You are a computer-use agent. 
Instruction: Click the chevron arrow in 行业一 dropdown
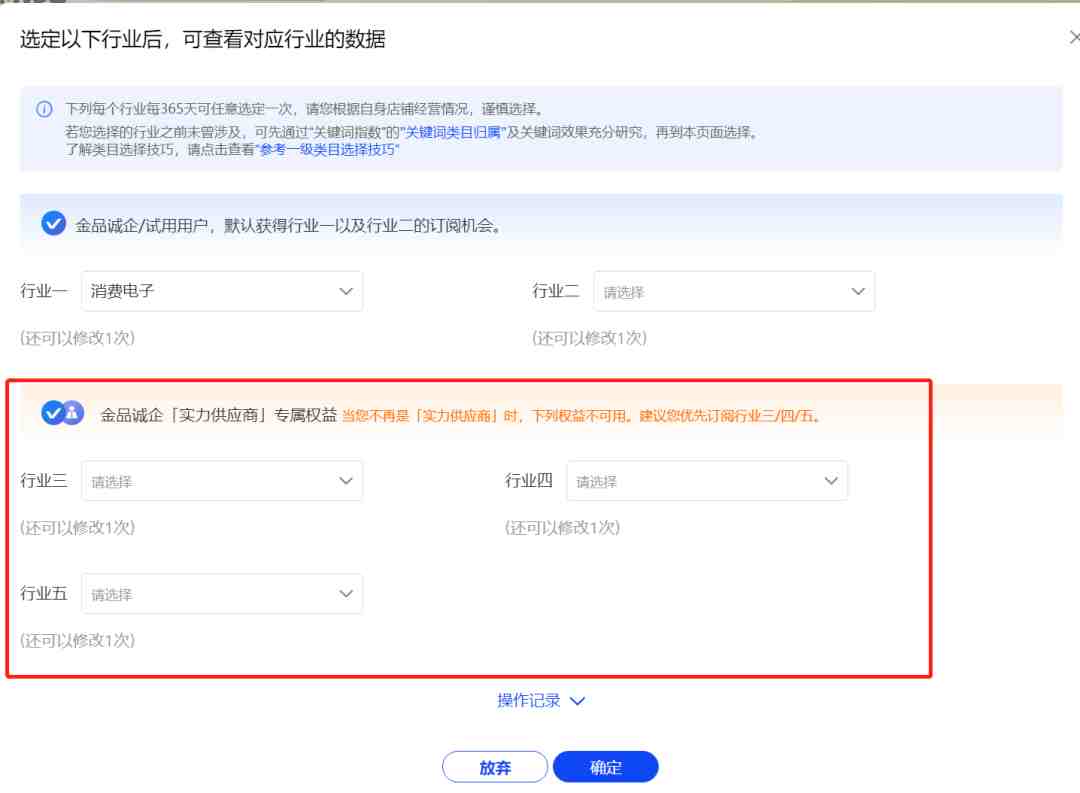[x=346, y=291]
